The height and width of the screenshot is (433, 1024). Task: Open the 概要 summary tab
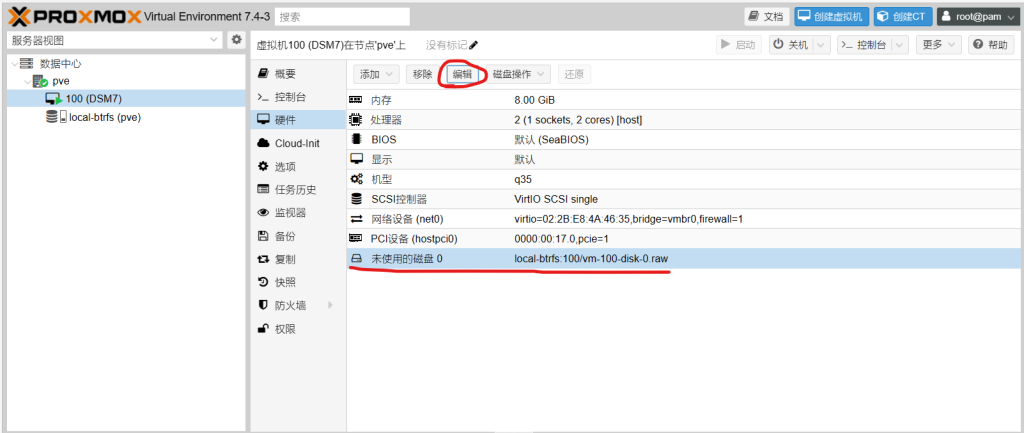point(285,74)
